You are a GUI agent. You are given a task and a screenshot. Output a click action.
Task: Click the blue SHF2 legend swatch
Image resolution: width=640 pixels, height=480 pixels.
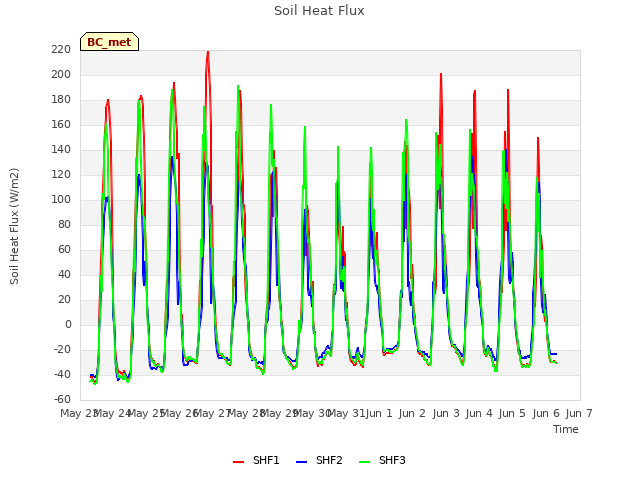tap(302, 462)
